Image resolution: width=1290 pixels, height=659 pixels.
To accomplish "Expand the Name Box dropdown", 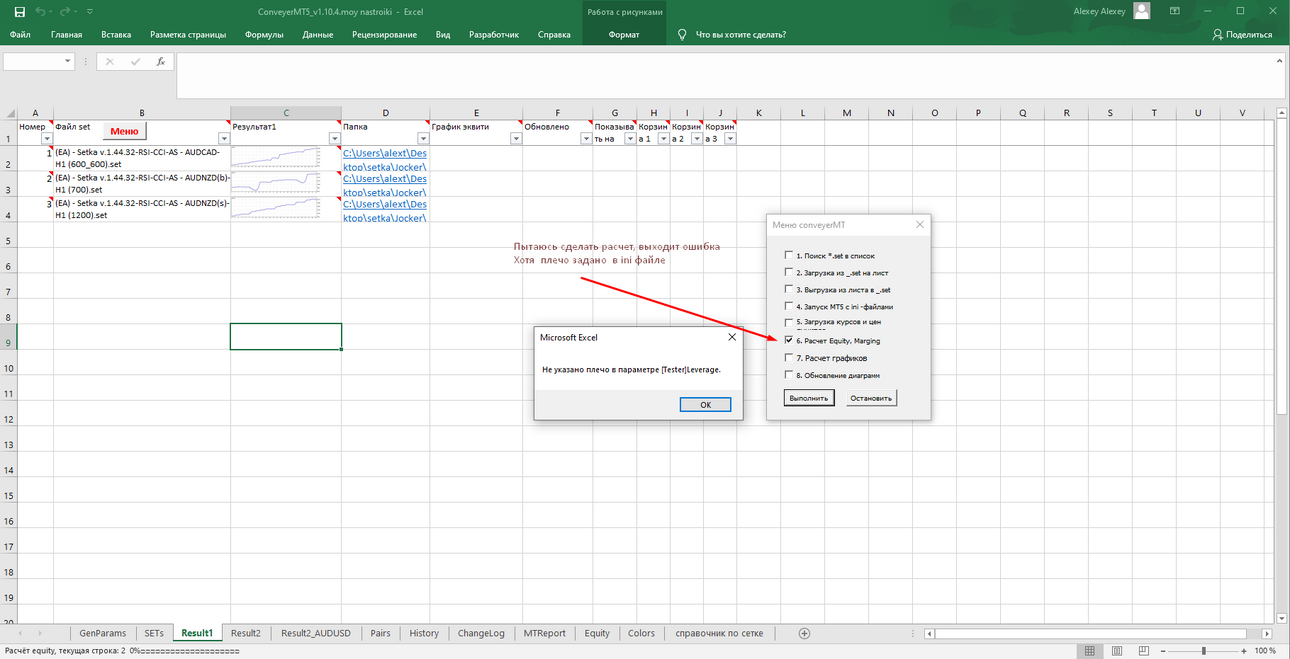I will (x=68, y=61).
